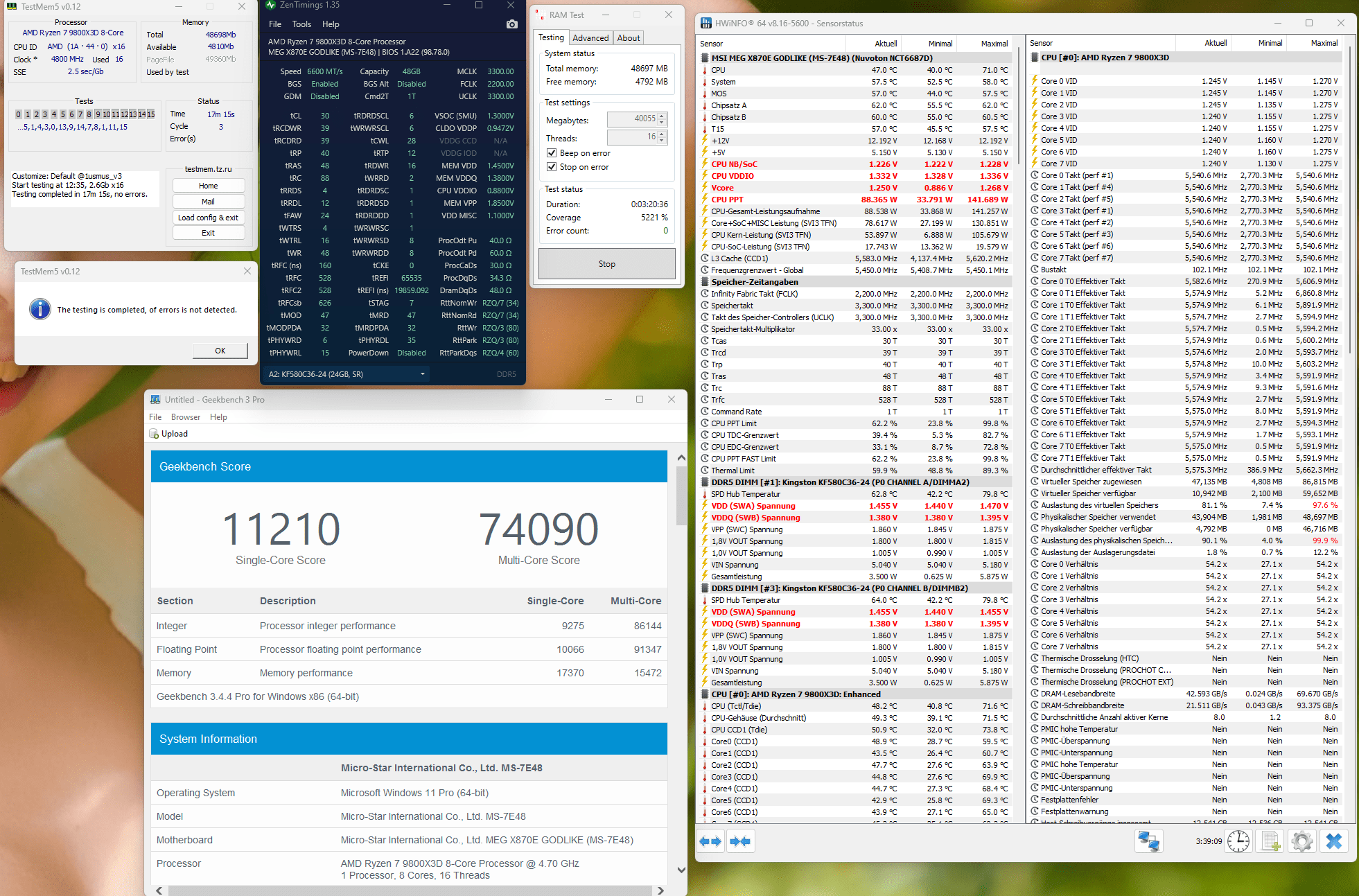Click the TestMem5 title bar chip icon
1359x896 pixels.
pos(12,6)
